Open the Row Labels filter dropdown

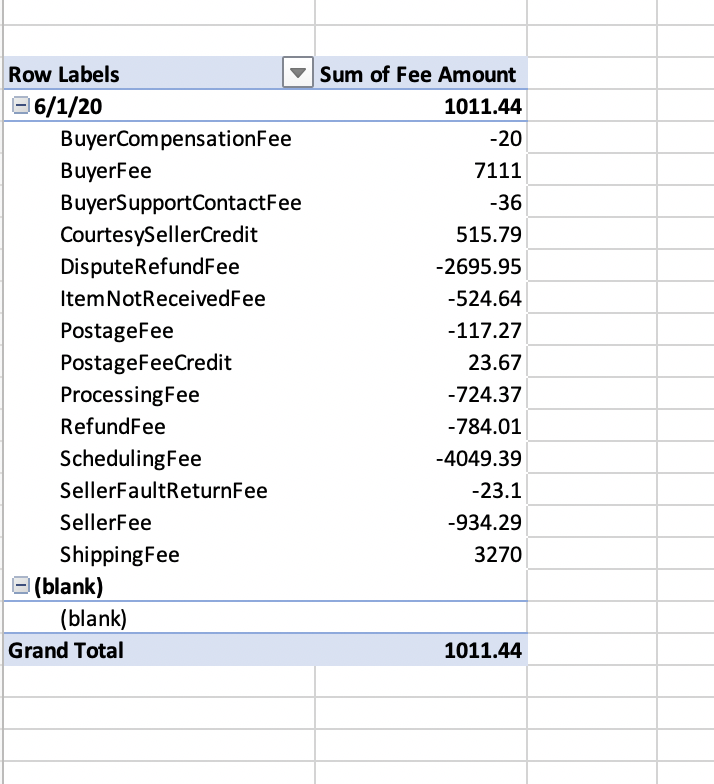297,74
